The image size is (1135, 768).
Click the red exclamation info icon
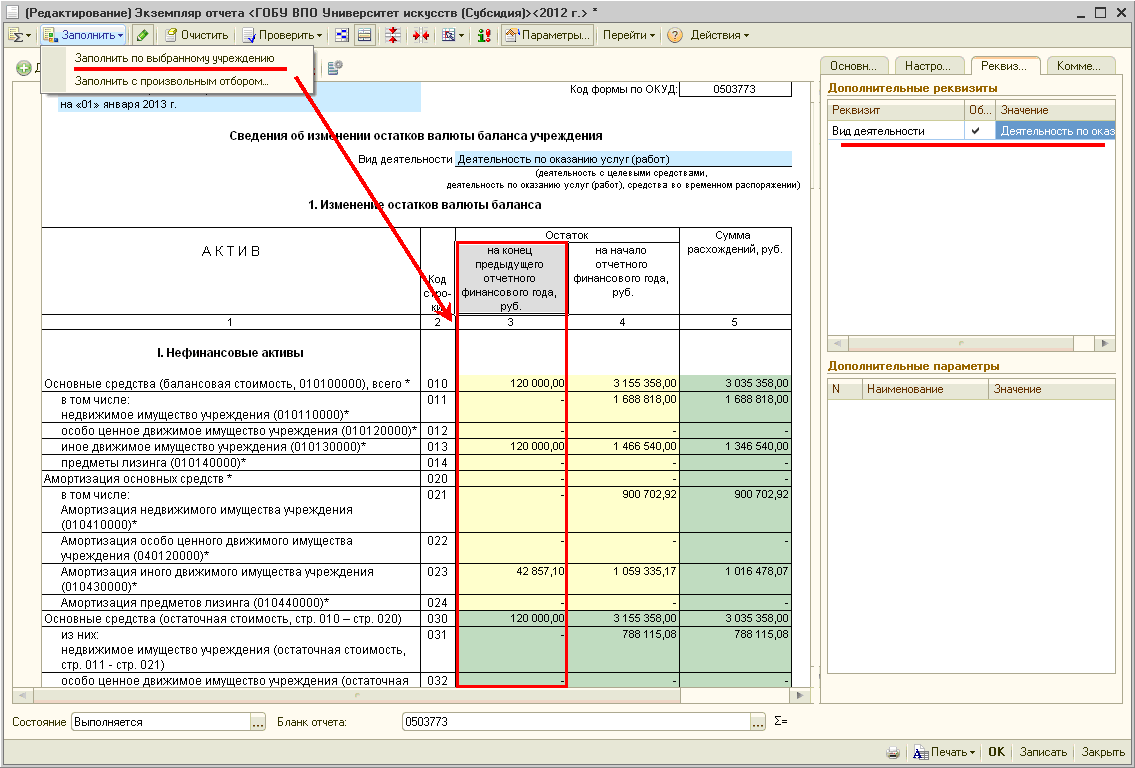(484, 35)
